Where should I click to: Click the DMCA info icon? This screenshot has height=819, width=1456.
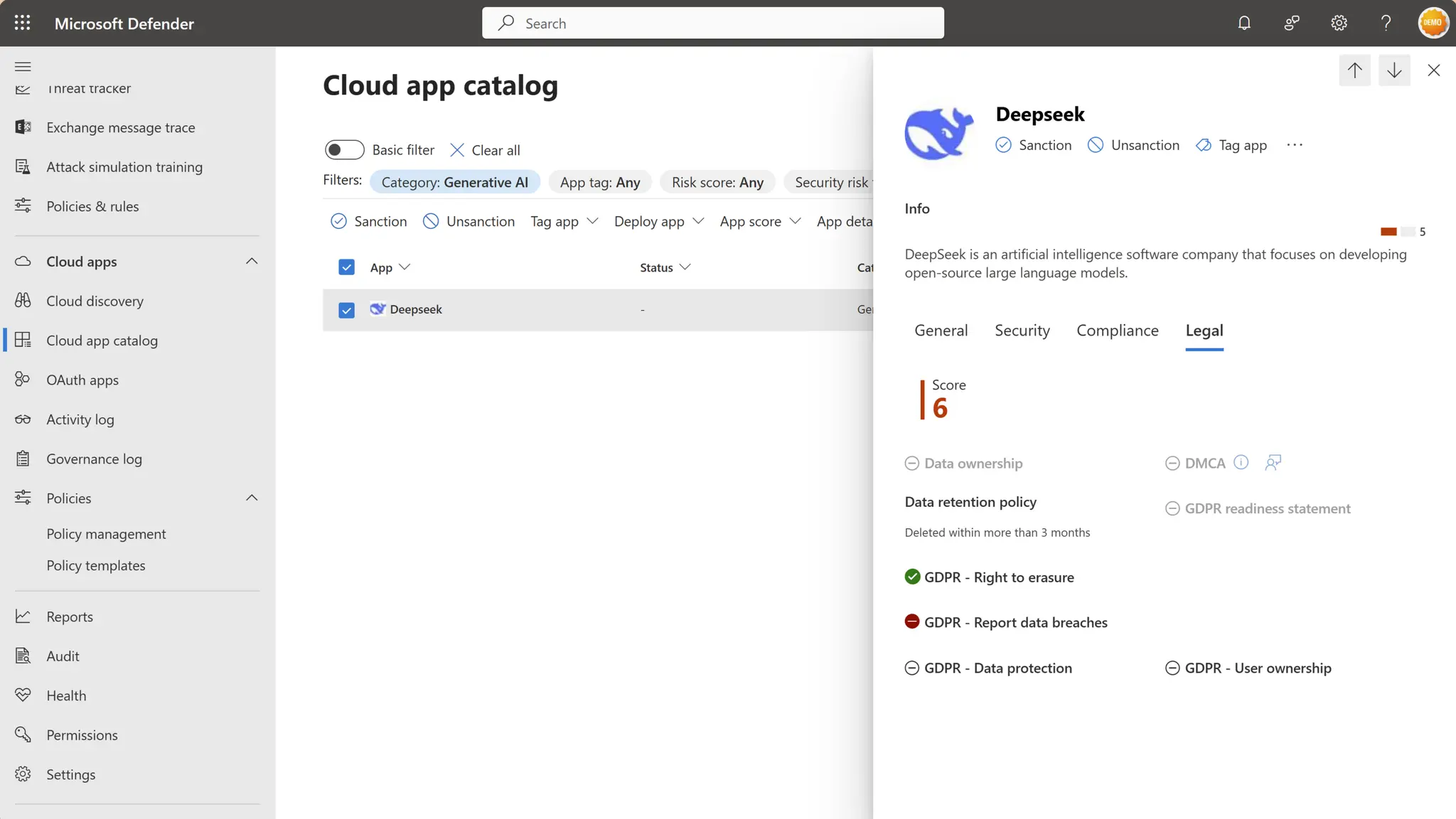click(1241, 463)
